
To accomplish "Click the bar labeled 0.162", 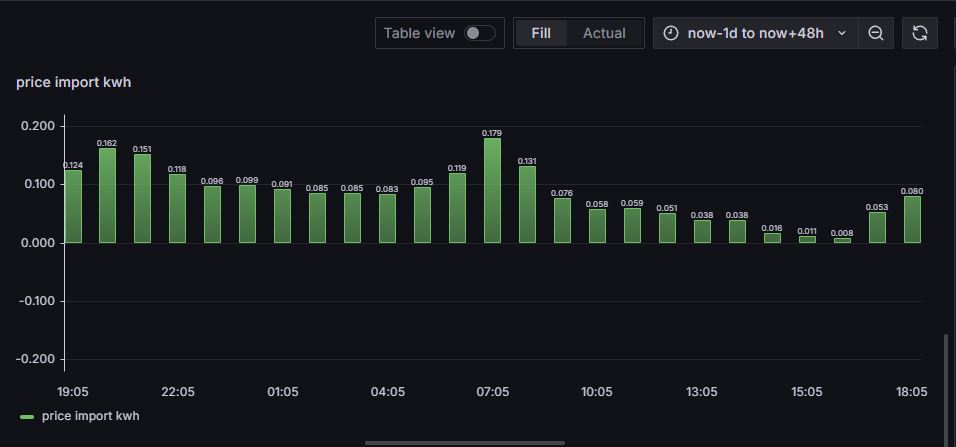I will tap(107, 195).
